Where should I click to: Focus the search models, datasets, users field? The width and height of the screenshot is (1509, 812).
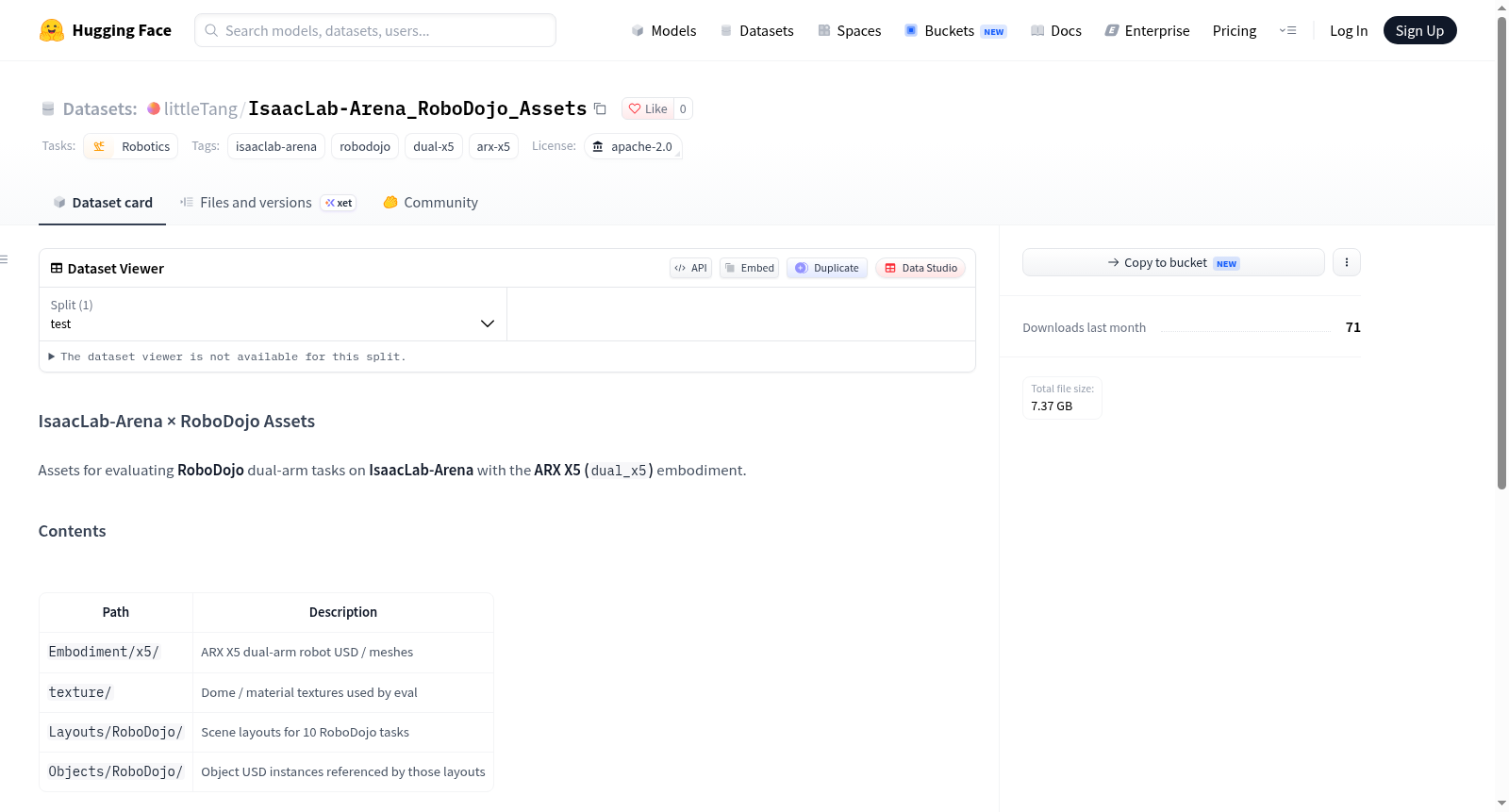pos(375,30)
